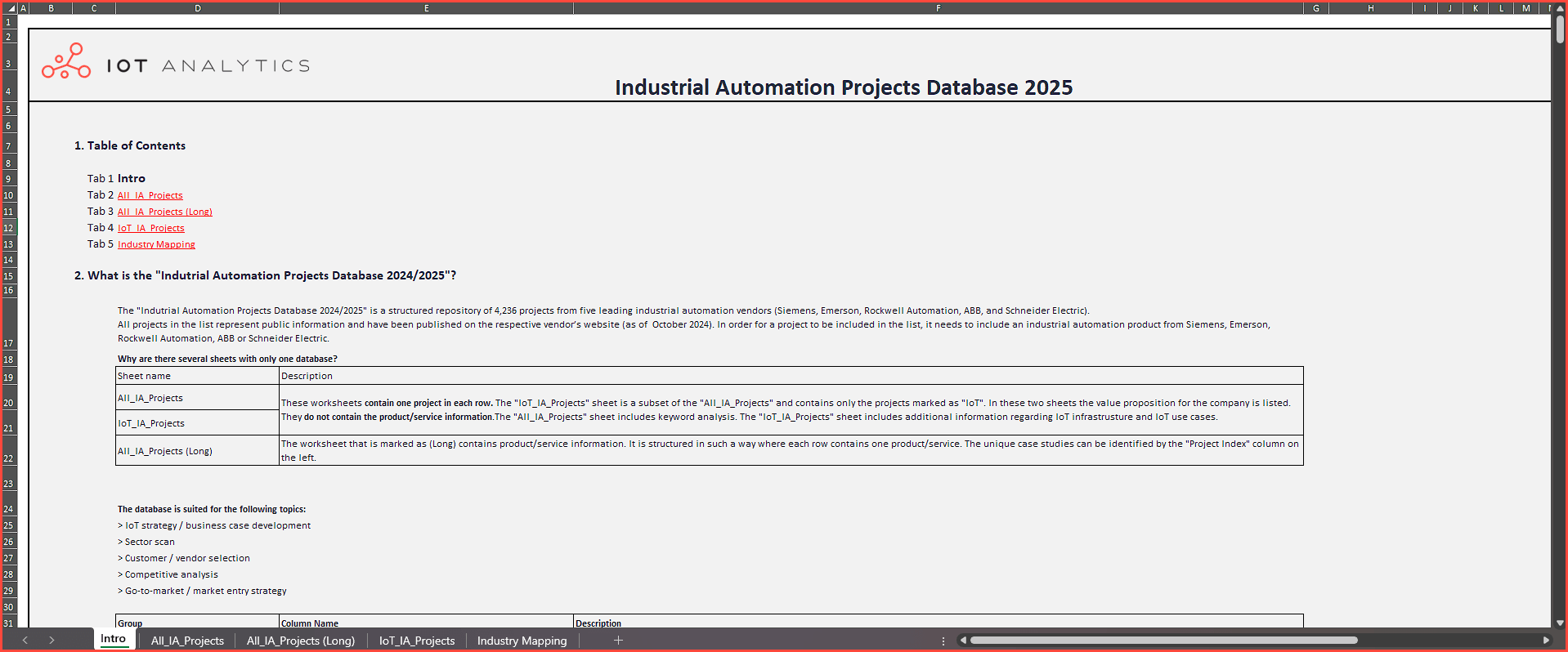Select row 25 header
The height and width of the screenshot is (652, 1568).
(x=9, y=525)
